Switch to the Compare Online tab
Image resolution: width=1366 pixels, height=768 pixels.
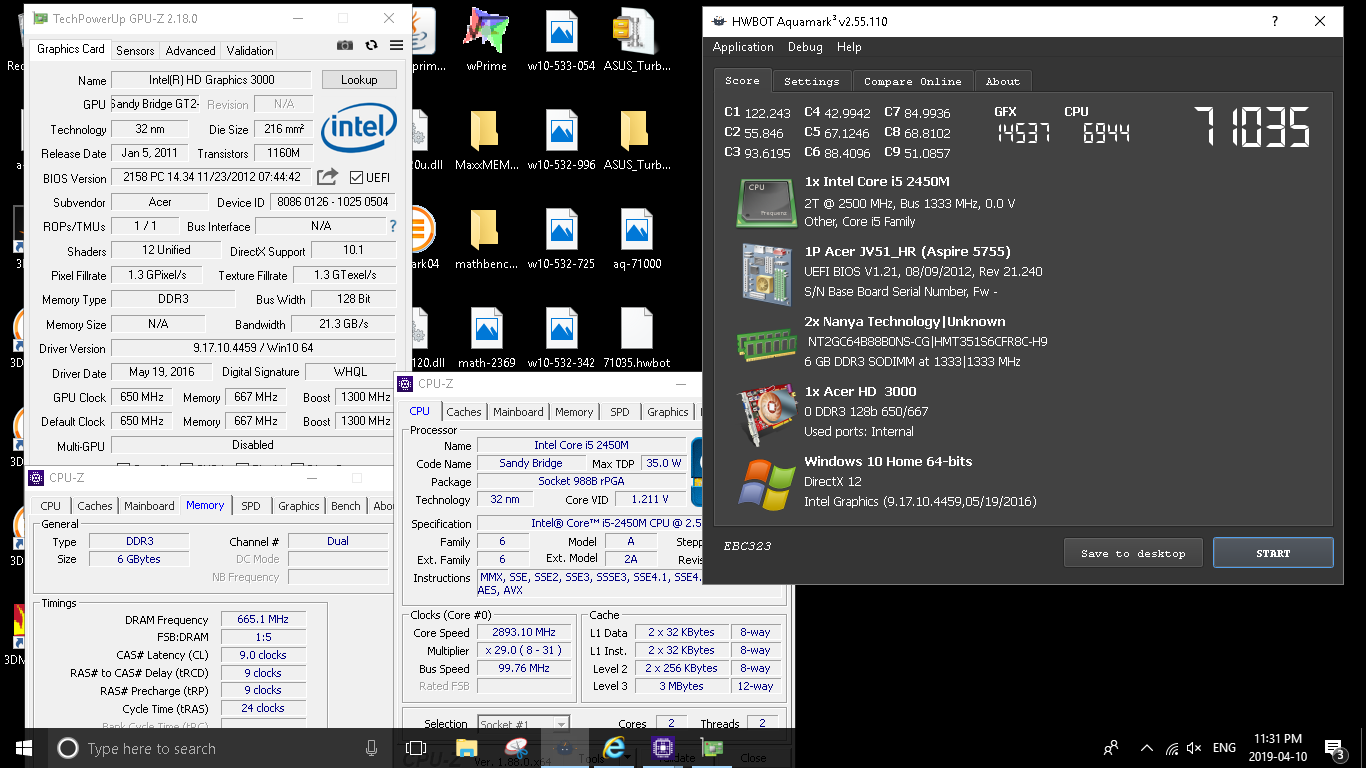[x=912, y=82]
